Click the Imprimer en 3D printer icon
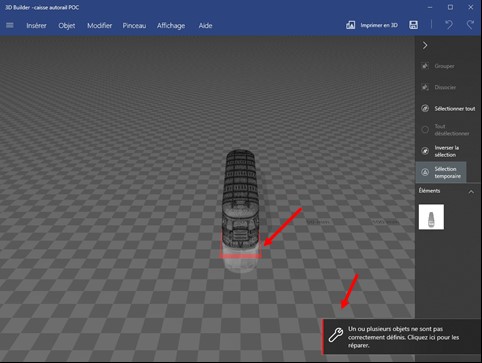 350,25
